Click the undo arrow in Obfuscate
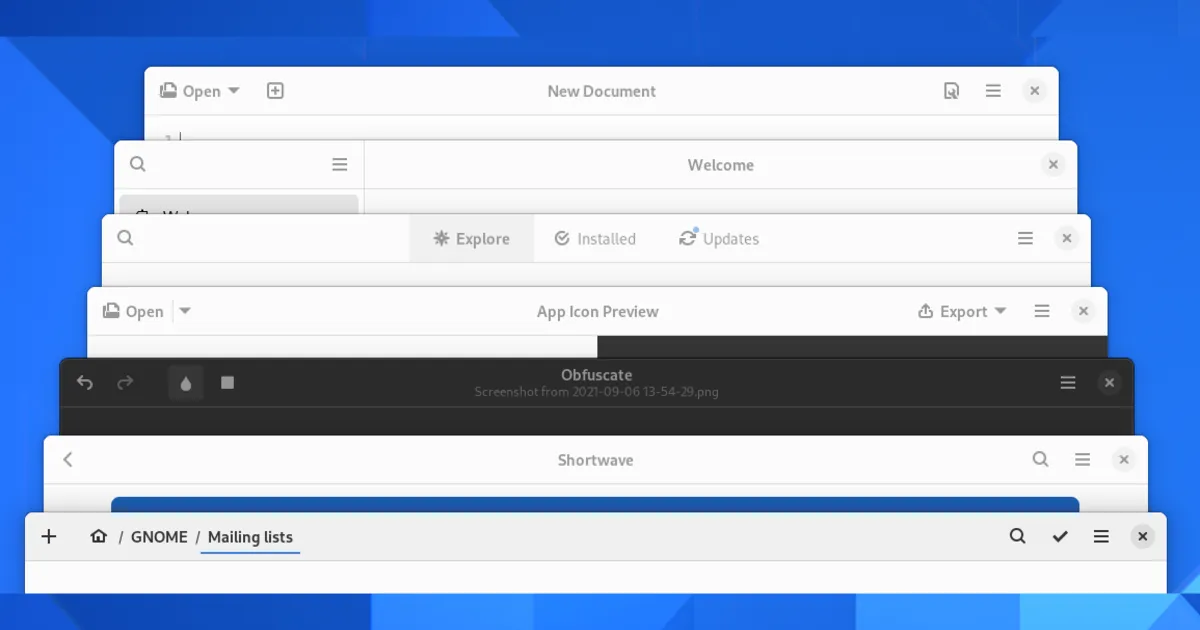The image size is (1200, 630). [85, 383]
